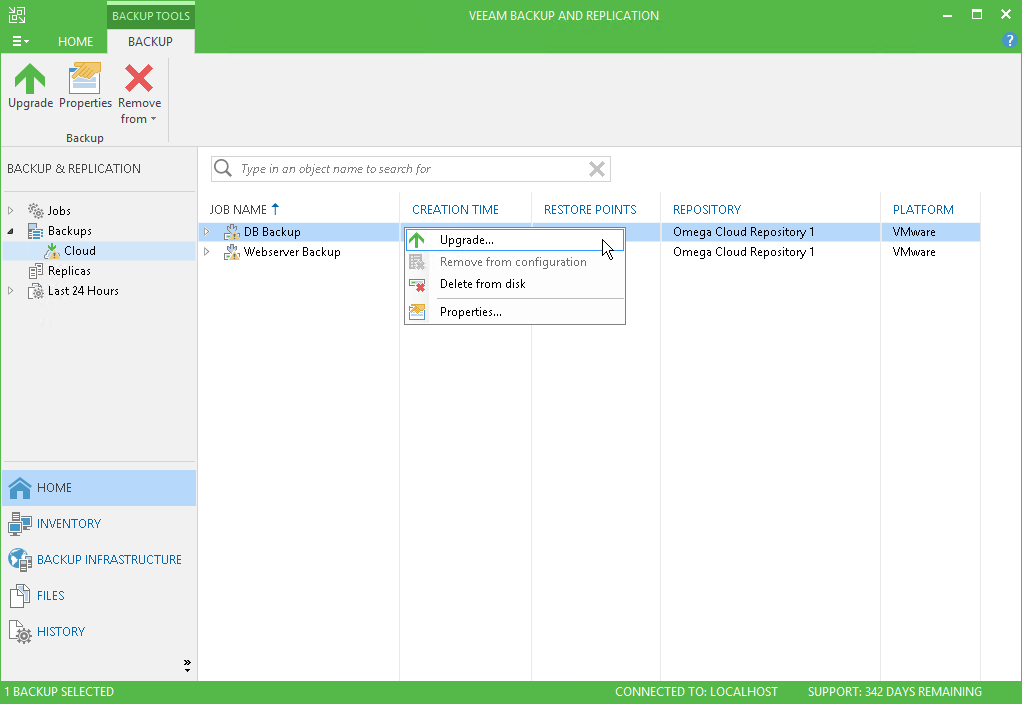Image resolution: width=1022 pixels, height=704 pixels.
Task: Sort by RESTORE POINTS column
Action: pos(590,210)
